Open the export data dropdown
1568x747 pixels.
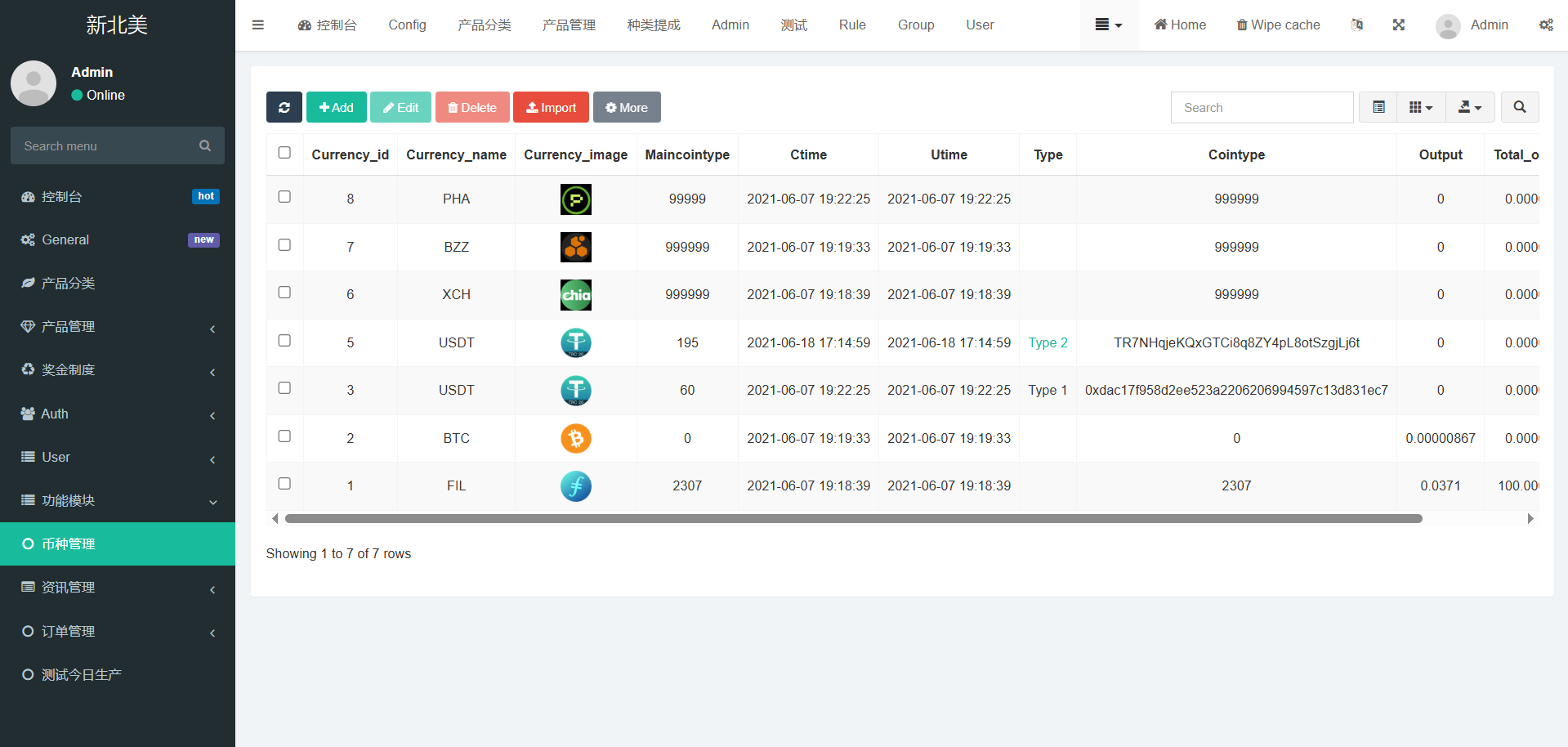click(1469, 107)
